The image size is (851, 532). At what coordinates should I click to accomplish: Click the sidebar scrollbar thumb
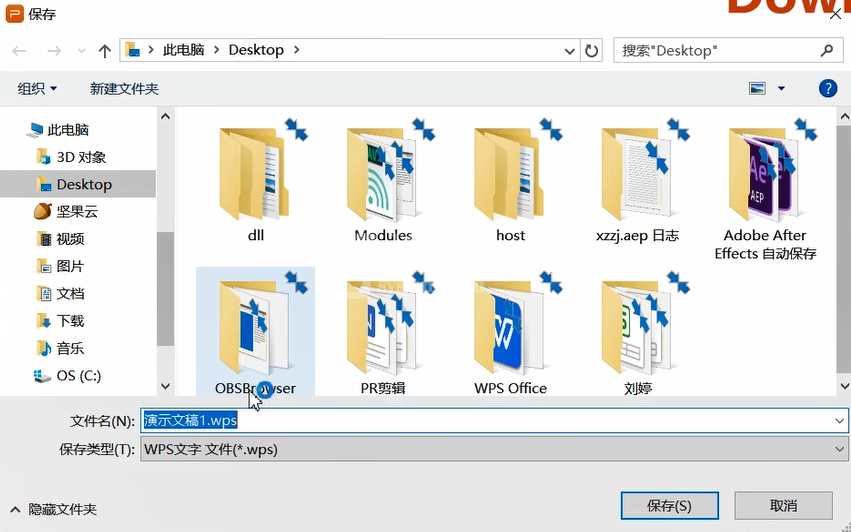166,289
